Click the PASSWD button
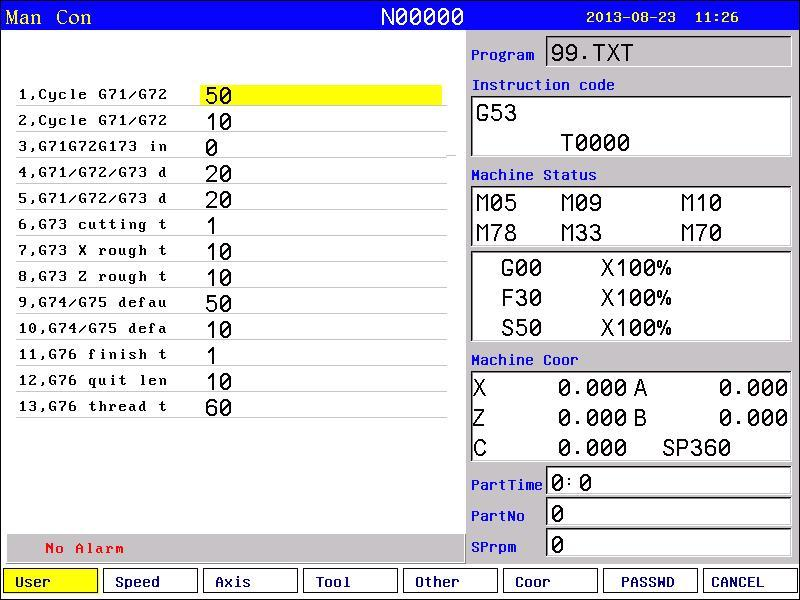The height and width of the screenshot is (600, 800). (x=651, y=581)
